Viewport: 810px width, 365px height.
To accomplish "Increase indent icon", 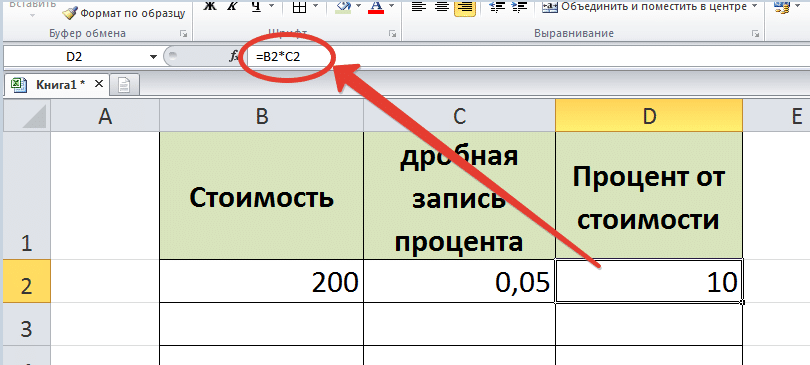I will [x=519, y=6].
